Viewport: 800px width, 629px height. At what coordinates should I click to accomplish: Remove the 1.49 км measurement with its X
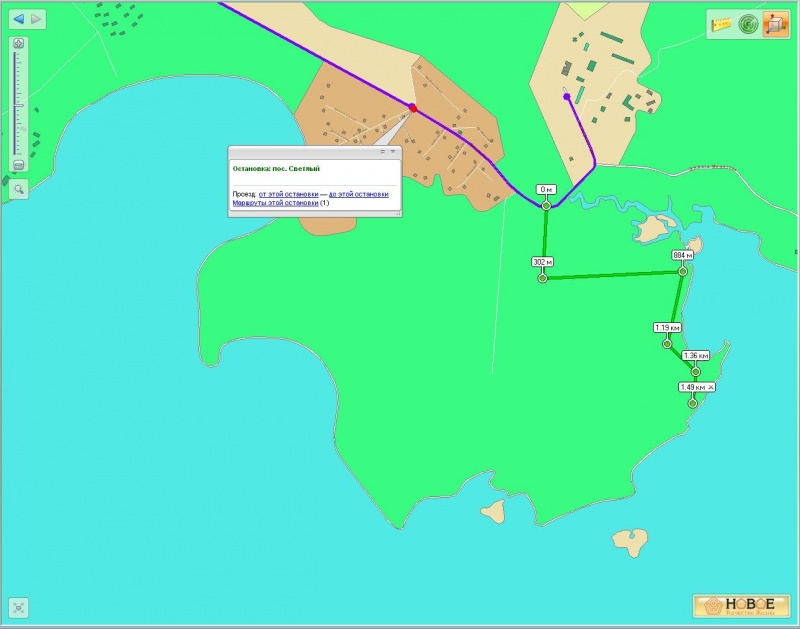710,387
